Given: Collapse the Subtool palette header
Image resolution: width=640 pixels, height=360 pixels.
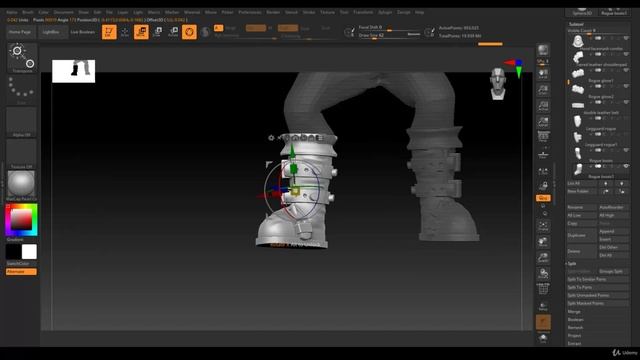Looking at the screenshot, I should click(576, 24).
